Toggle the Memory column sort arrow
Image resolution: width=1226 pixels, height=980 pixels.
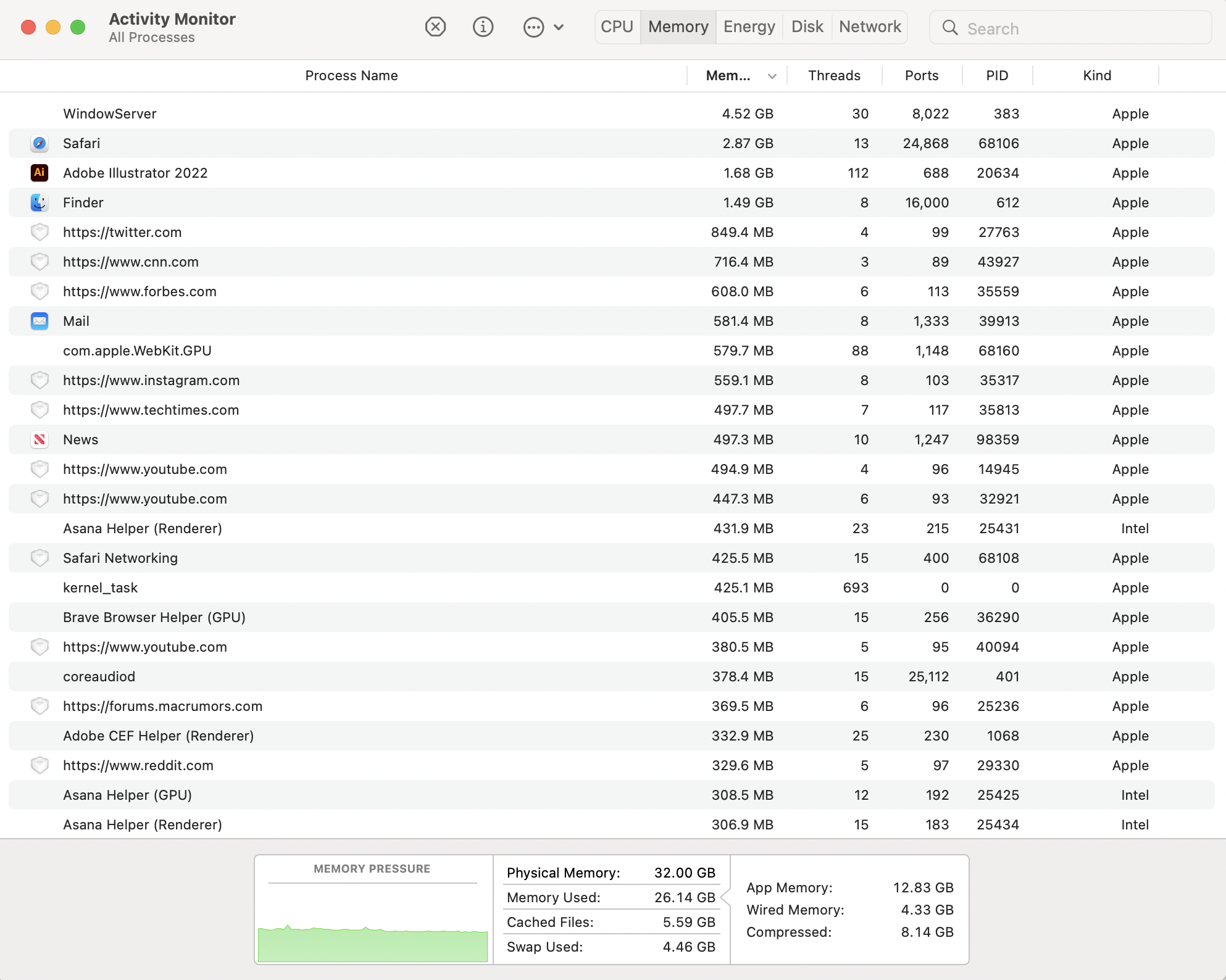(772, 77)
